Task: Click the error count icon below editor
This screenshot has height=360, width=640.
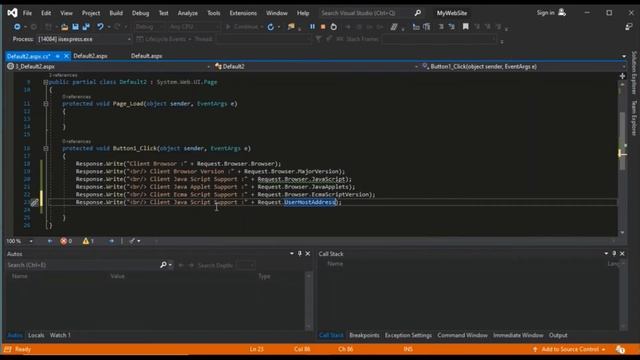Action: (x=63, y=241)
